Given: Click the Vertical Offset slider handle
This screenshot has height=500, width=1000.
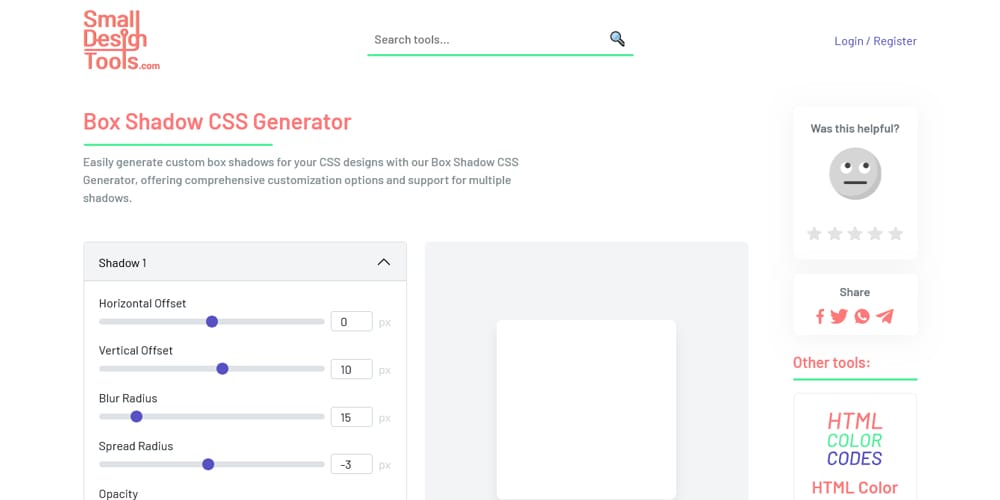Looking at the screenshot, I should [222, 369].
